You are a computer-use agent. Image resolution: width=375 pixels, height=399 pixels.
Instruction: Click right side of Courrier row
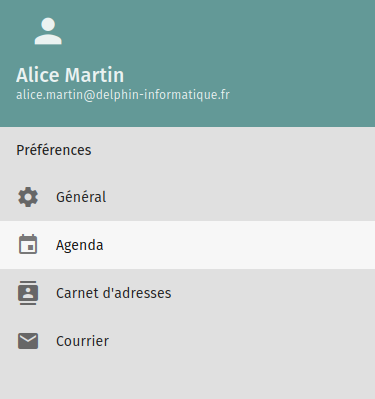click(x=300, y=341)
